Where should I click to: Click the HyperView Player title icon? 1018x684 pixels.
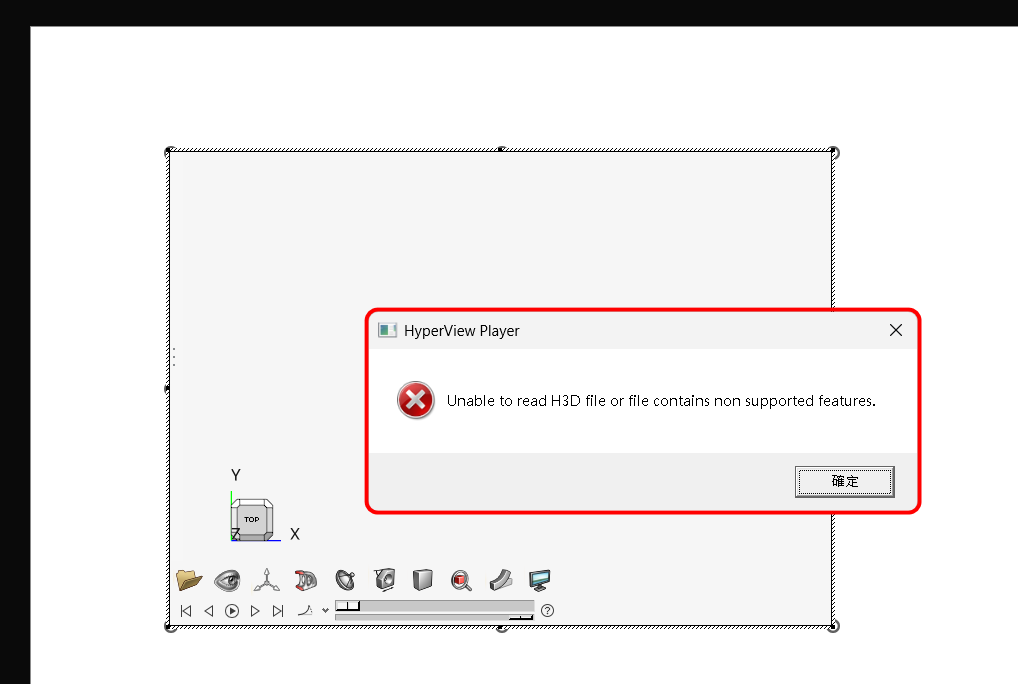[388, 330]
